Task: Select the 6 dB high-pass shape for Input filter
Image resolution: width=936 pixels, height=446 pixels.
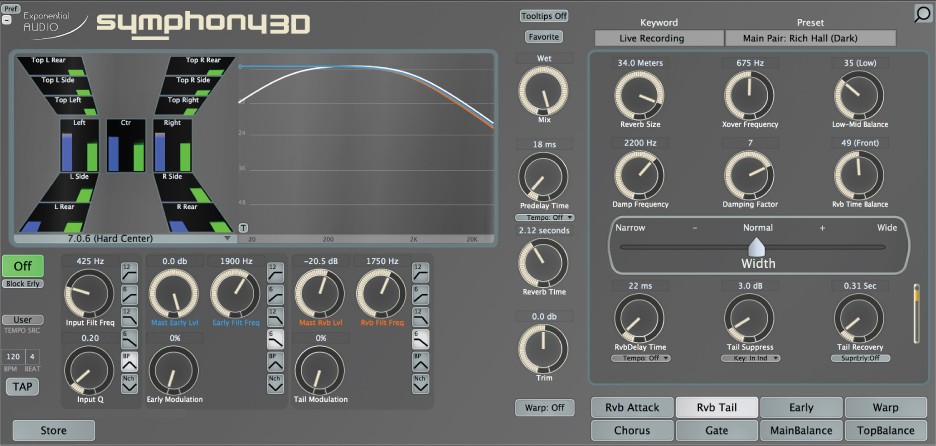Action: point(130,294)
